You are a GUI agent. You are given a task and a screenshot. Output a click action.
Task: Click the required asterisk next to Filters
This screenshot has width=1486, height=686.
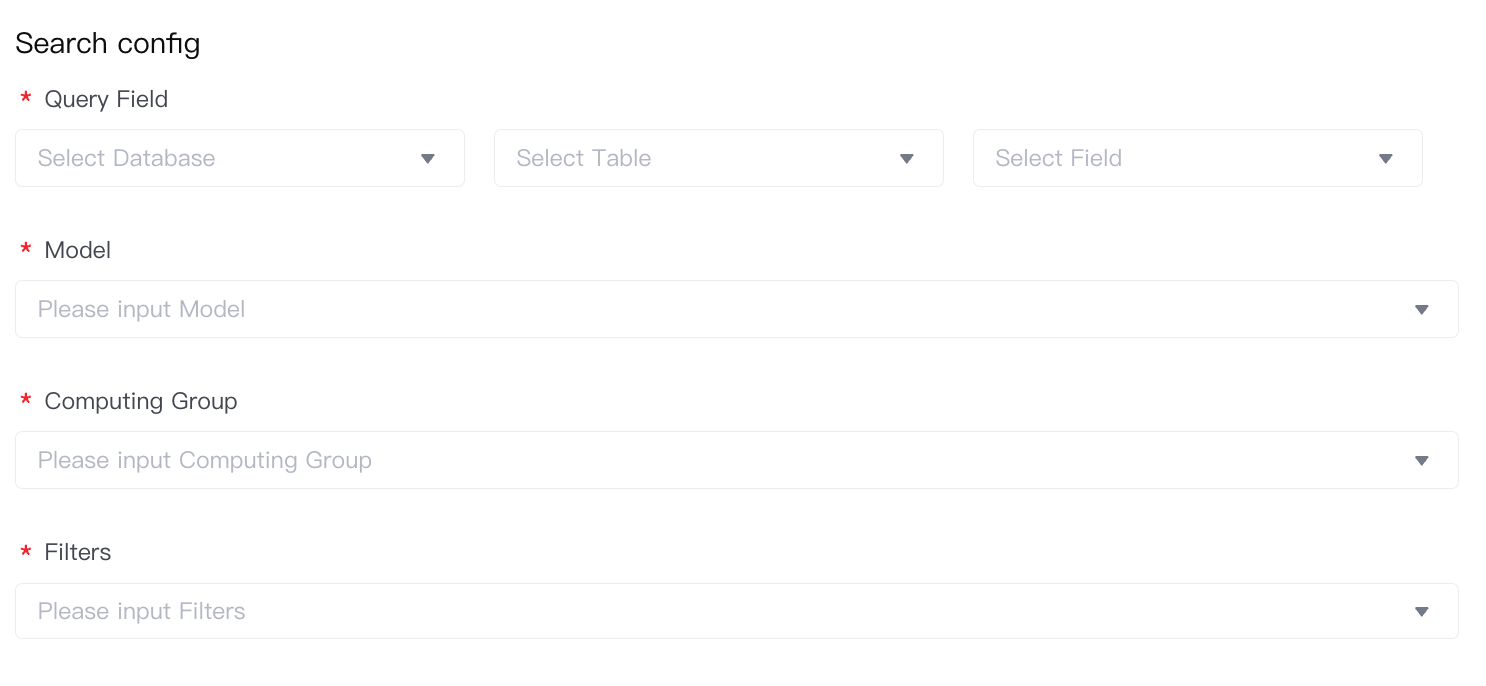tap(26, 553)
